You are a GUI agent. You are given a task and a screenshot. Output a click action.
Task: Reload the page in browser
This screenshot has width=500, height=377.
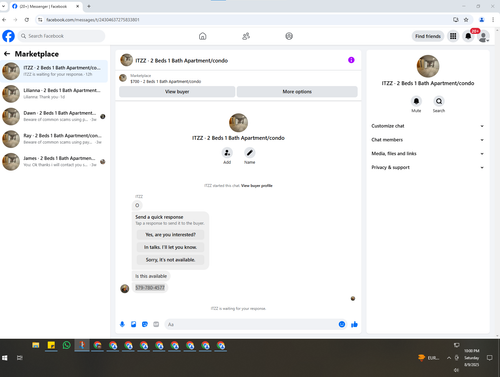point(27,20)
